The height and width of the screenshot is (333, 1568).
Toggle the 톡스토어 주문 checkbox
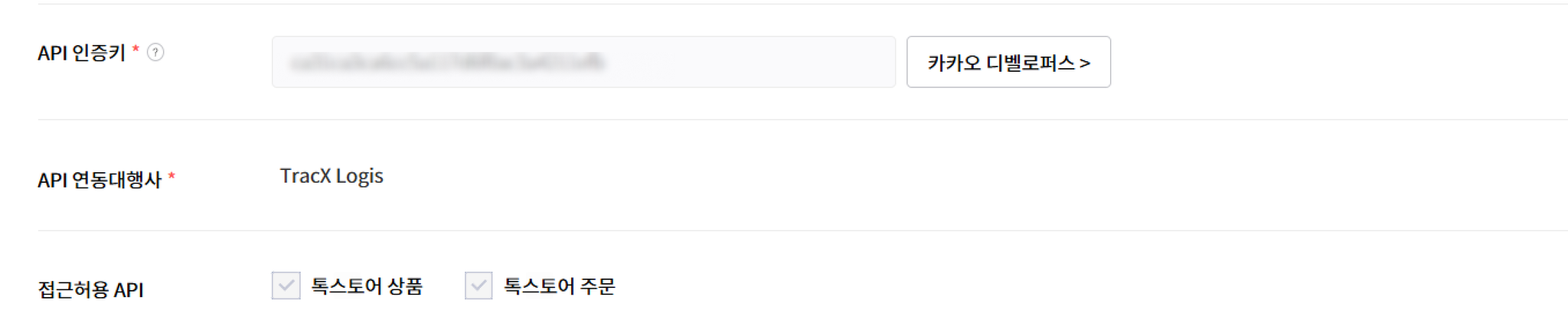pyautogui.click(x=479, y=286)
